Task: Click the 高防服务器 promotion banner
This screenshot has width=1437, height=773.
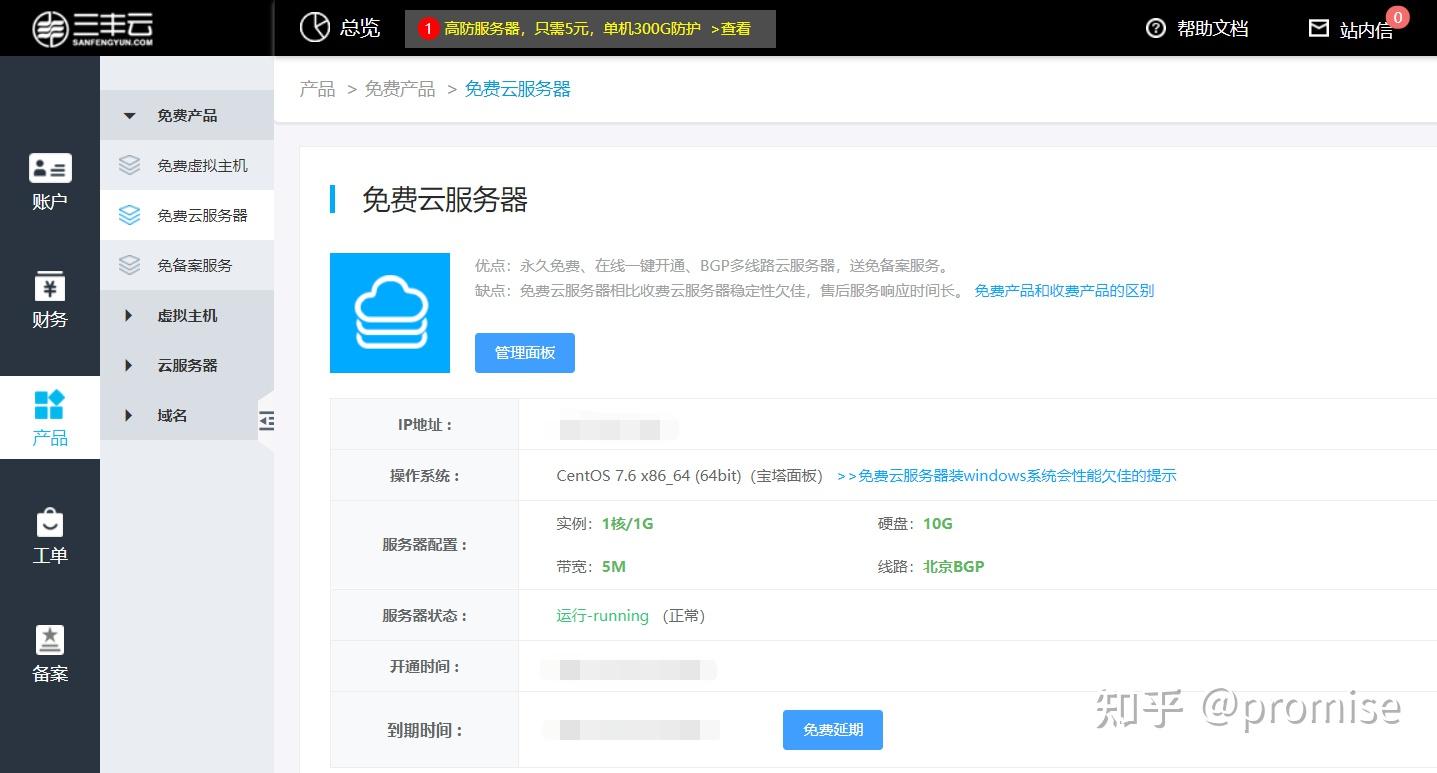Action: click(x=590, y=29)
